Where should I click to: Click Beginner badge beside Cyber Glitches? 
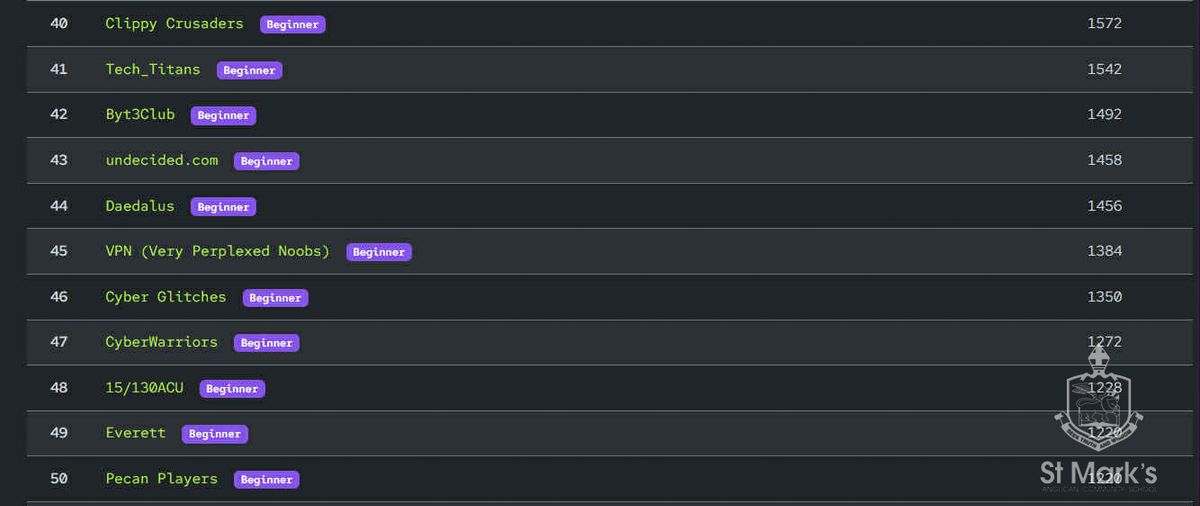point(275,298)
